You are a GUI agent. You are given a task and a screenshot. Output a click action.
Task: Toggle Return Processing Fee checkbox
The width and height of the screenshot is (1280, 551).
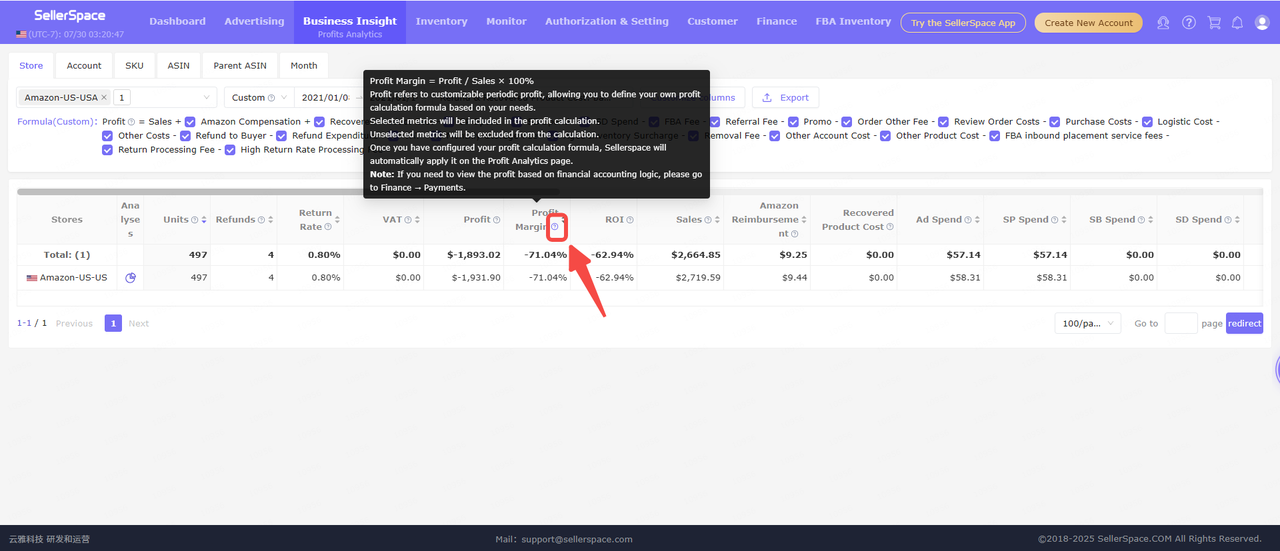(x=108, y=150)
